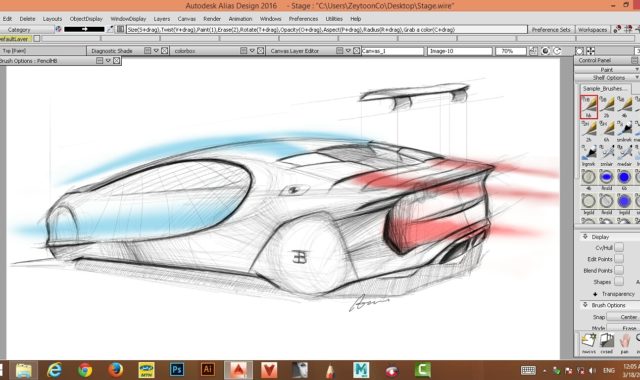Select the red-outlined pencil brush in Sample_Brushes

tap(589, 107)
